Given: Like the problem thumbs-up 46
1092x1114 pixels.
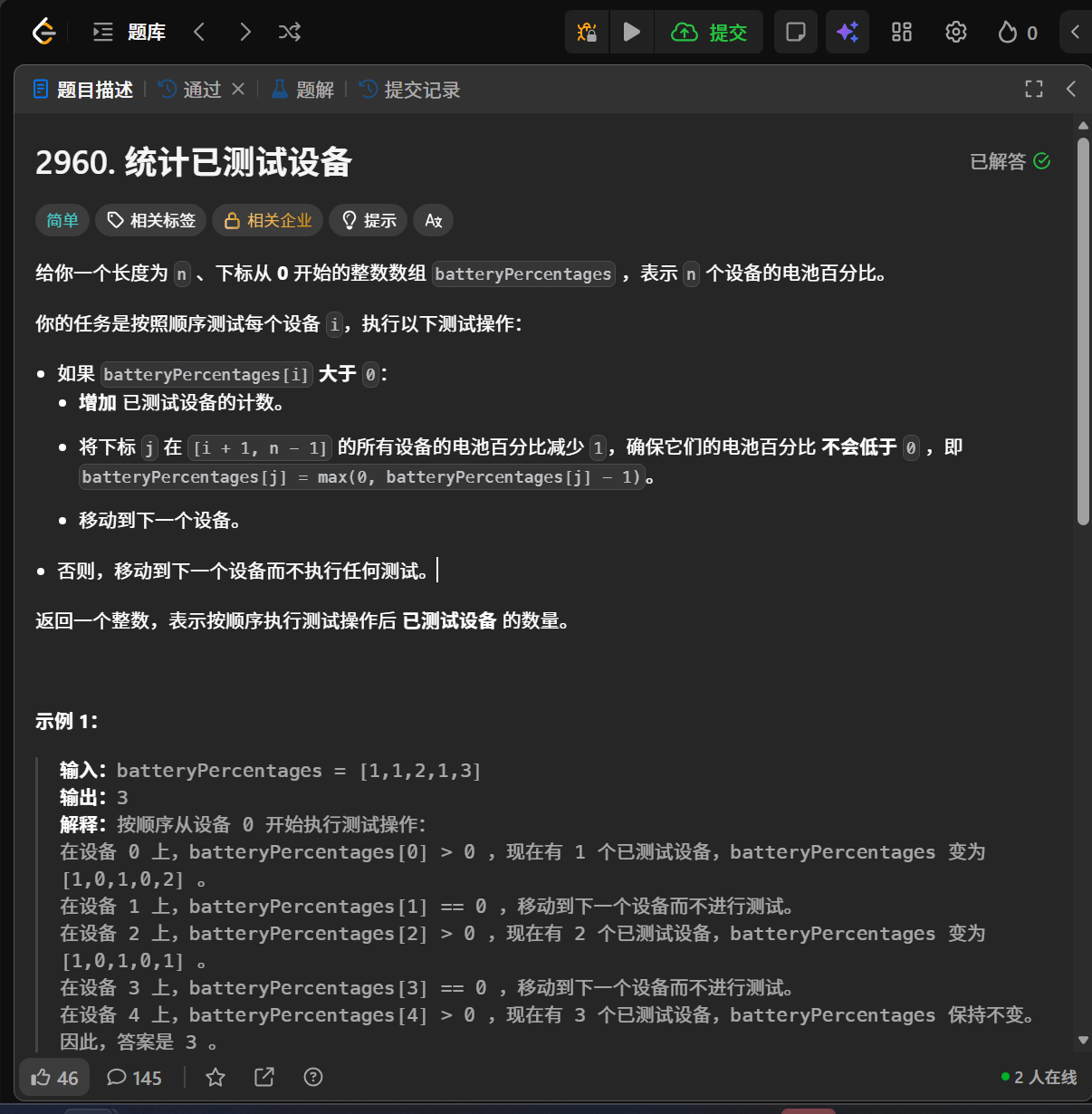Looking at the screenshot, I should coord(54,1078).
